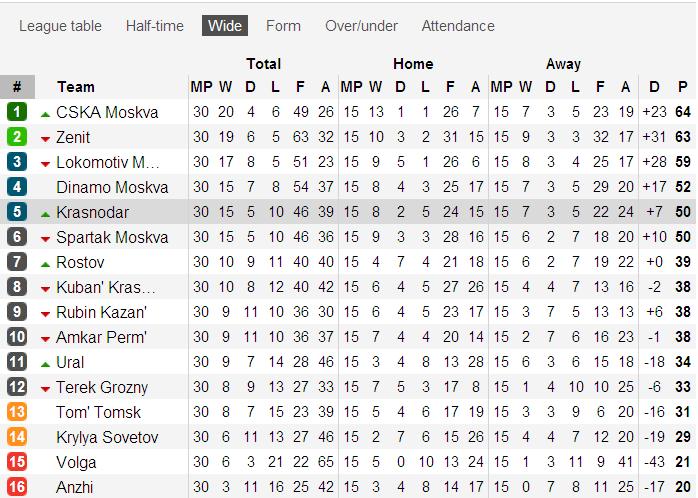The width and height of the screenshot is (698, 498).
Task: Open the Half-time tab
Action: point(154,26)
